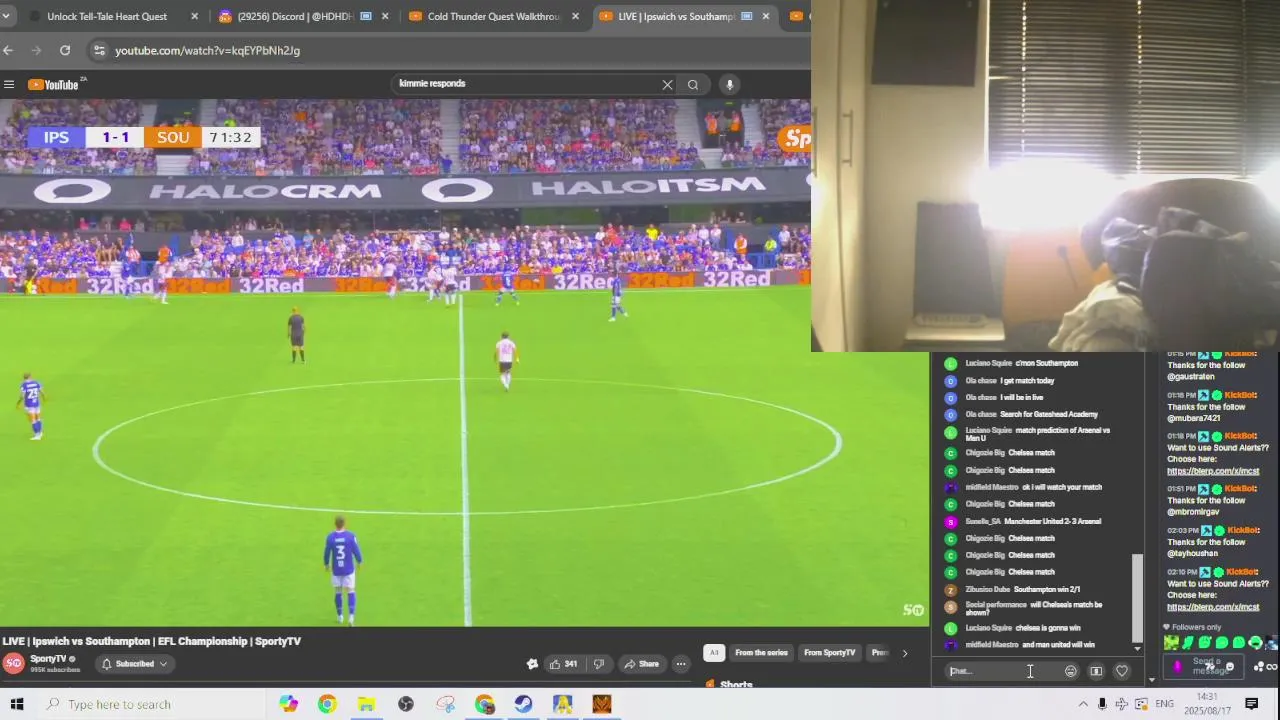The height and width of the screenshot is (720, 1280).
Task: Open SportyTV channel name link
Action: (x=48, y=659)
